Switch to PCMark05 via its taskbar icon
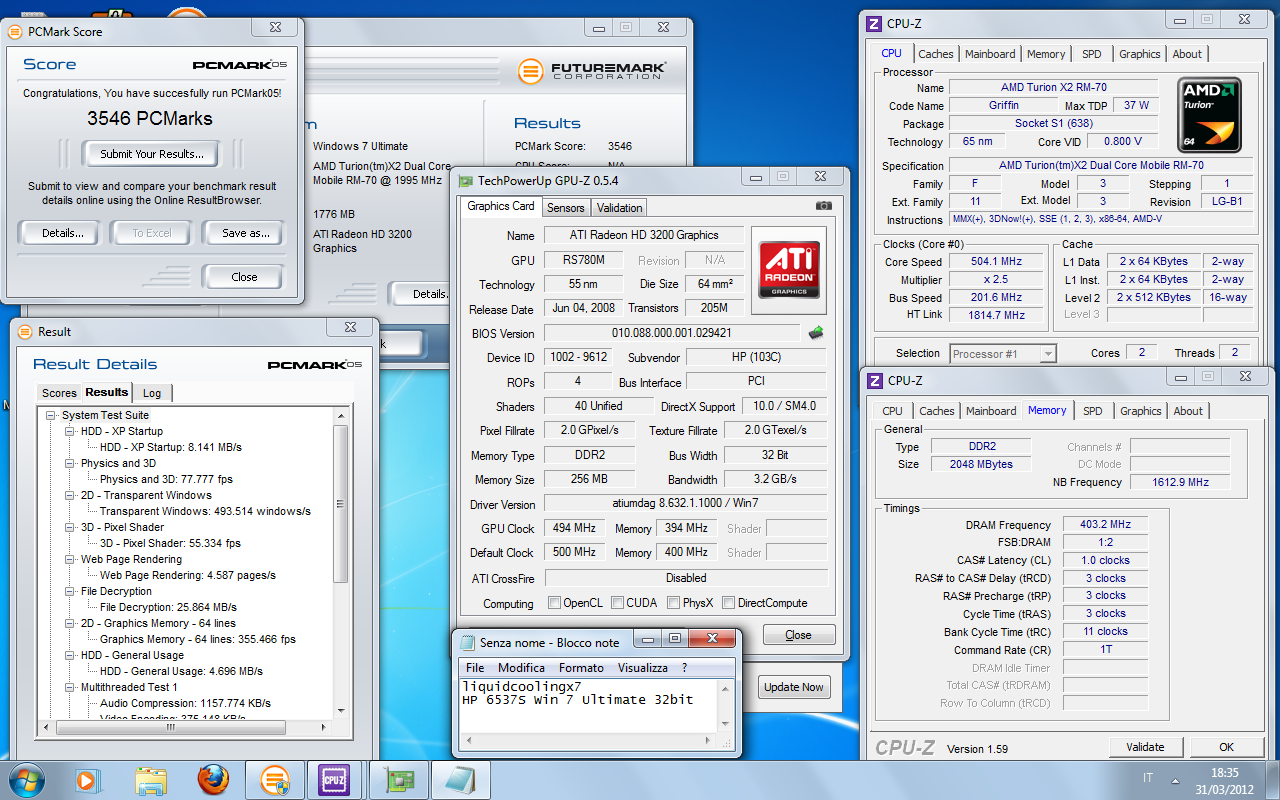 click(273, 779)
